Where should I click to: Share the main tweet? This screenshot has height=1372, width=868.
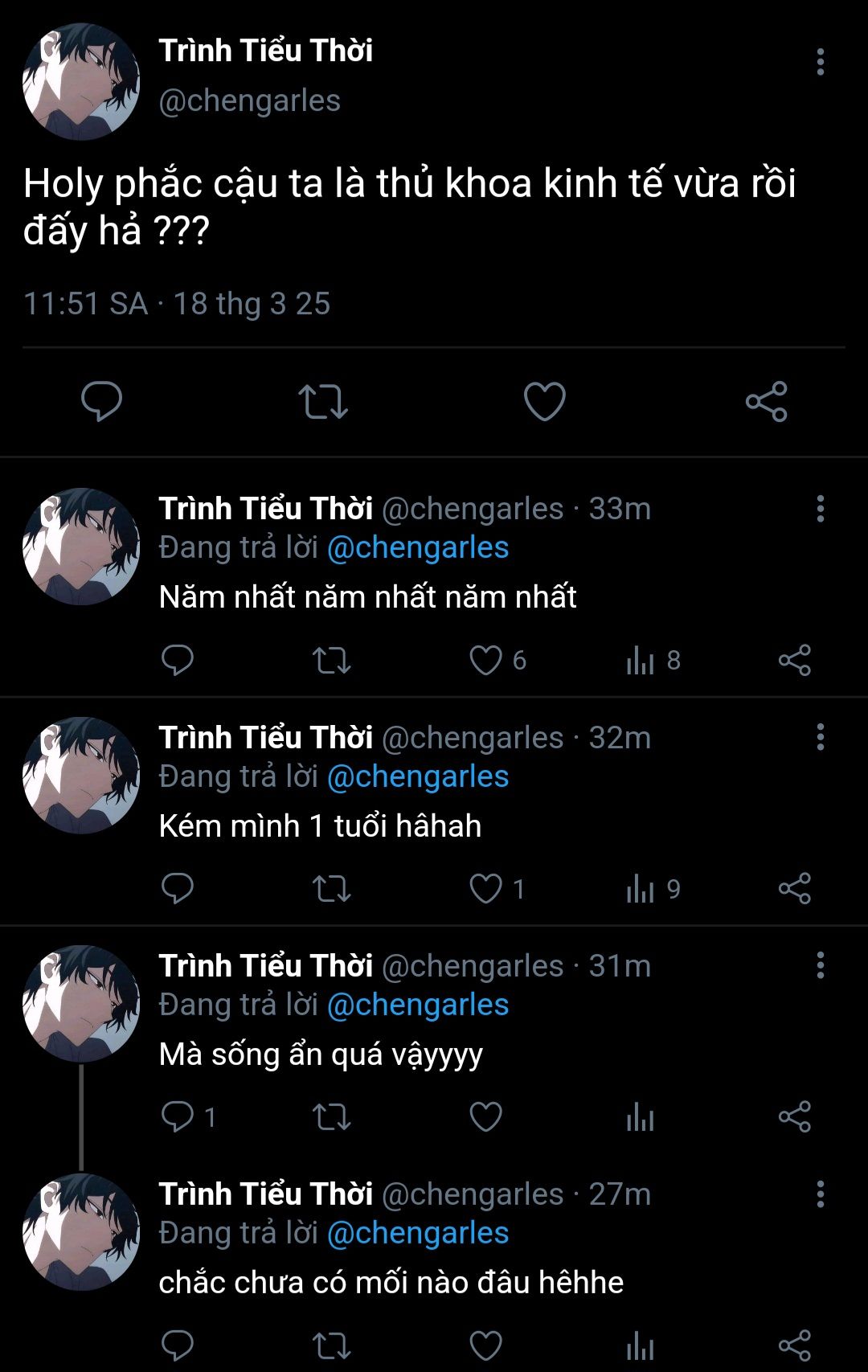coord(766,401)
